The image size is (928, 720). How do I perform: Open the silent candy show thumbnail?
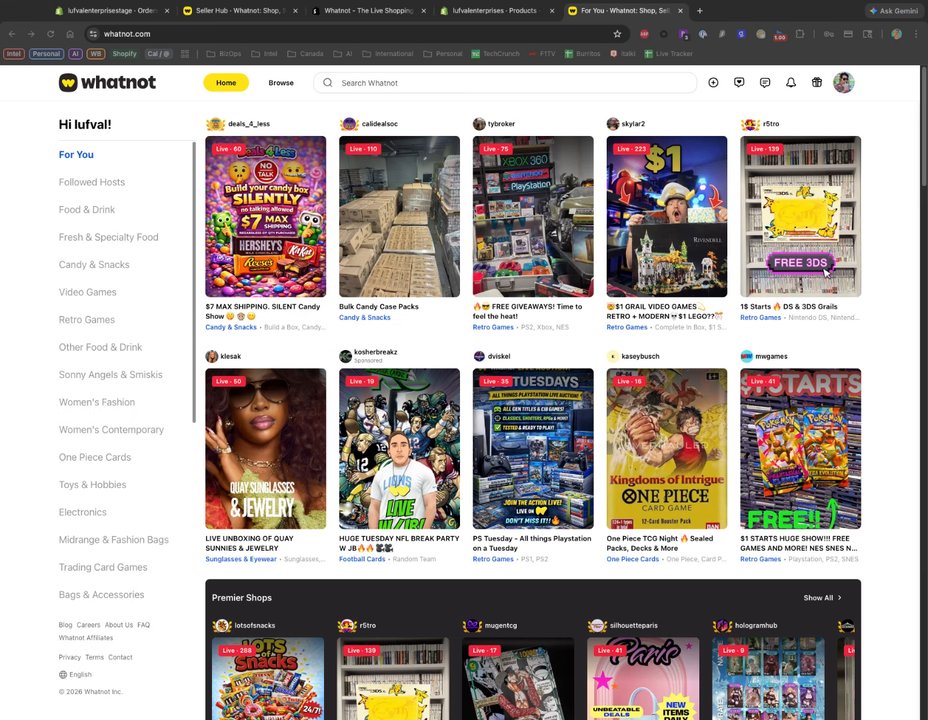click(266, 217)
